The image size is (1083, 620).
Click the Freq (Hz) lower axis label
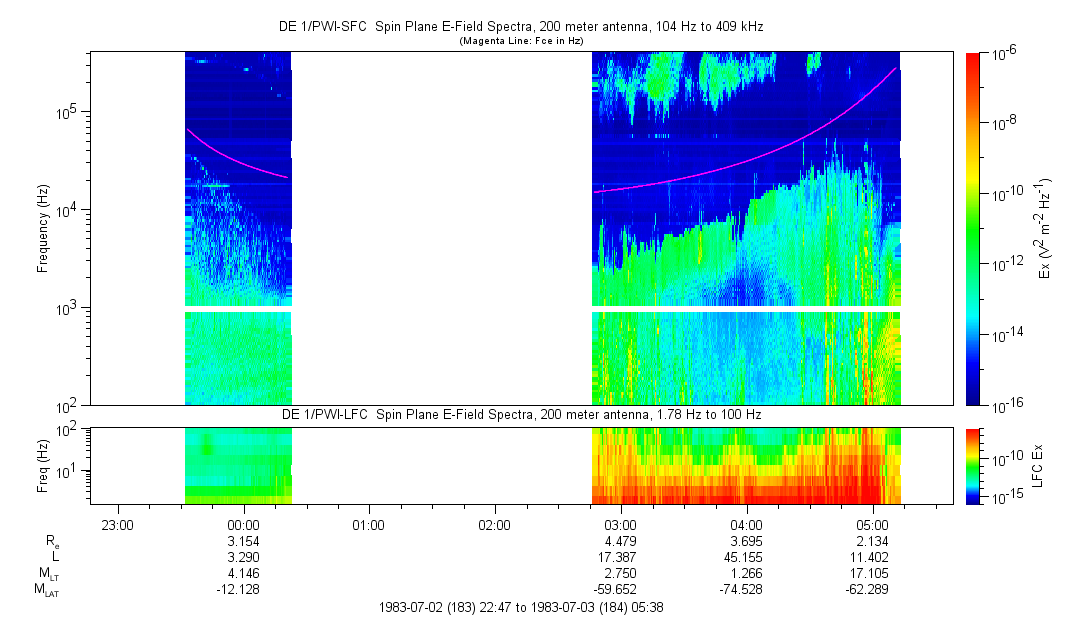click(x=43, y=466)
